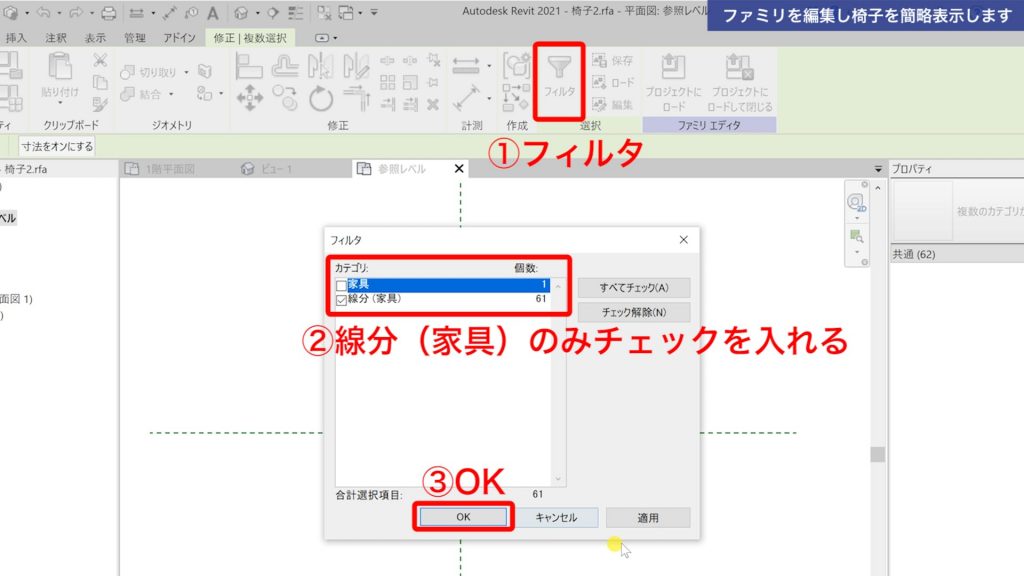This screenshot has width=1024, height=576.
Task: Open the 結合 dropdown arrow
Action: 170,94
